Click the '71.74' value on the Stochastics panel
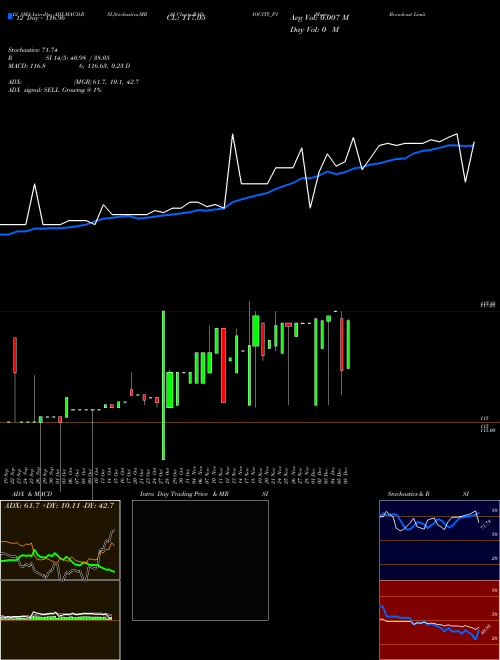 pyautogui.click(x=486, y=525)
